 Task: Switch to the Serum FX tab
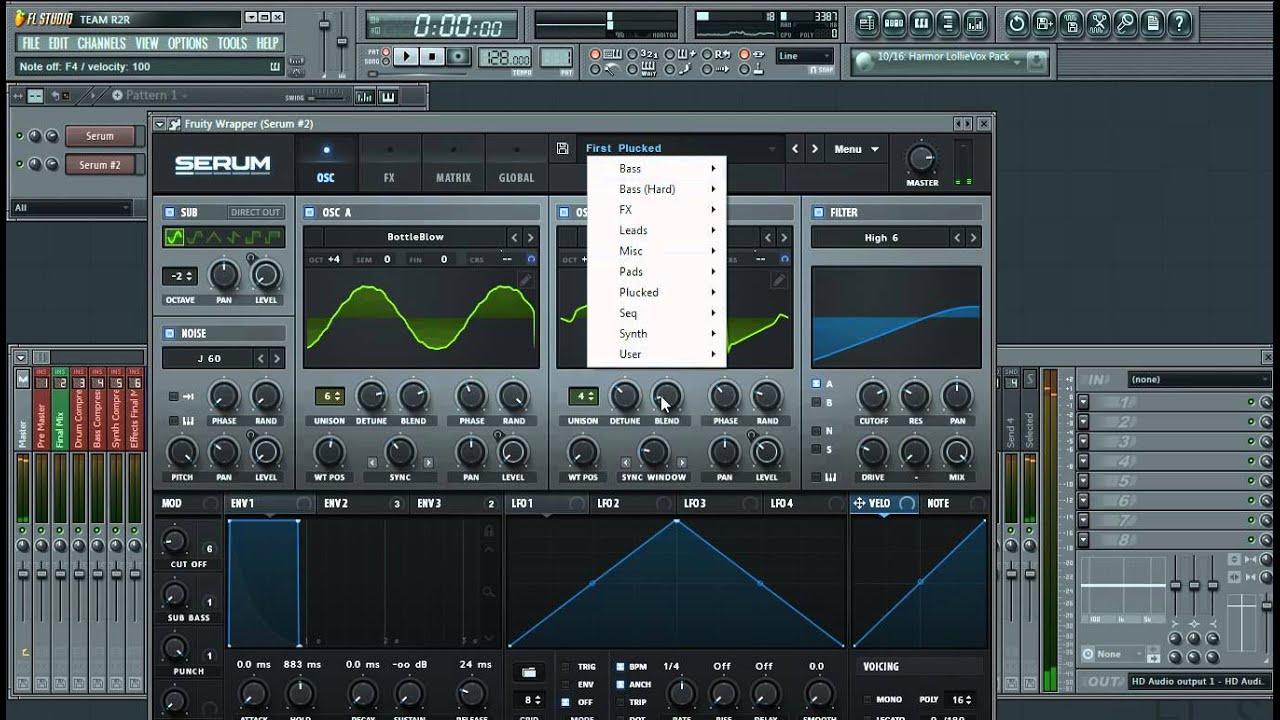[x=389, y=165]
